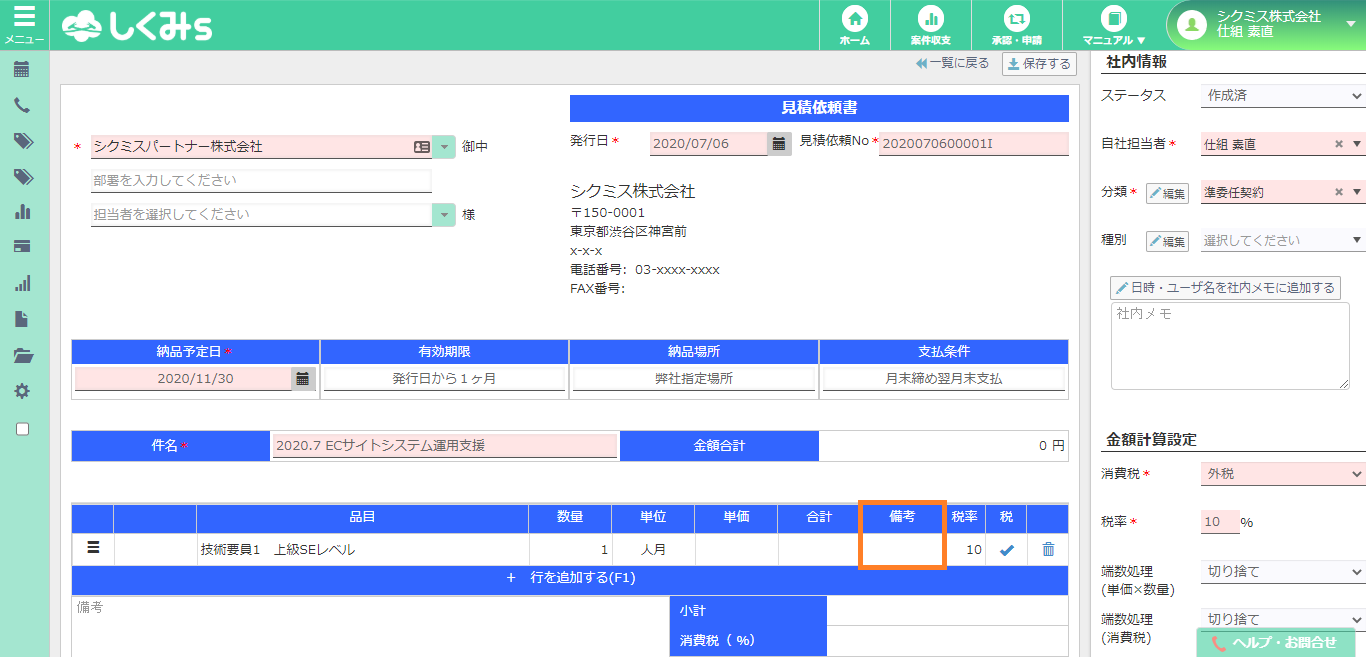Click 行を追加する(F1) button

[x=570, y=578]
